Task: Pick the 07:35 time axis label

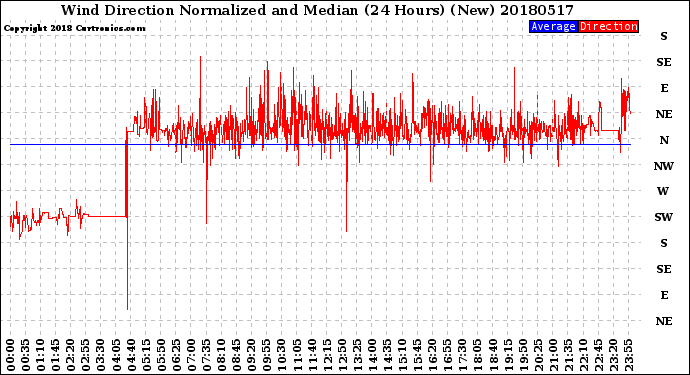Action: 206,355
